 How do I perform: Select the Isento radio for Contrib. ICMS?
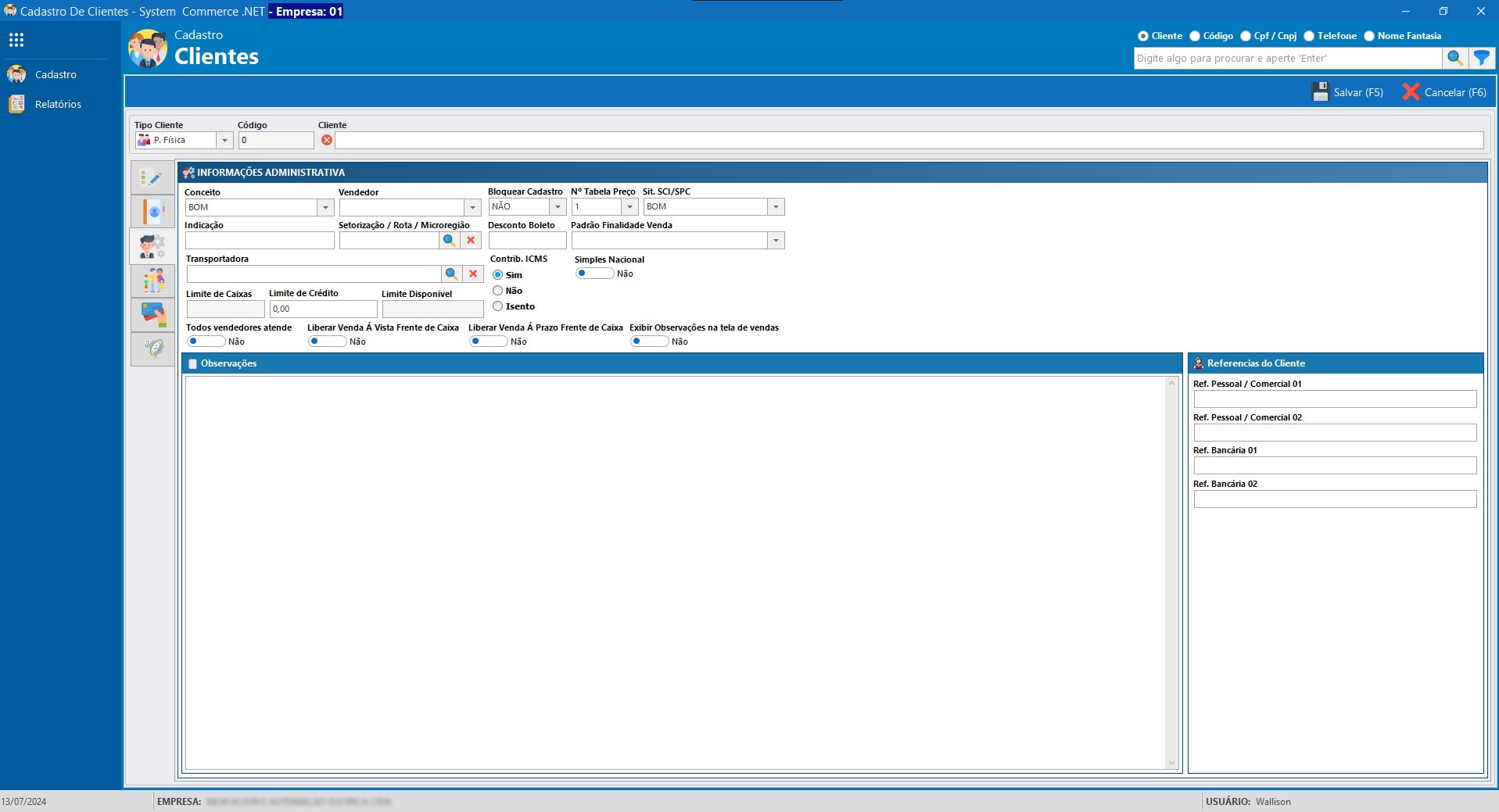click(x=498, y=306)
